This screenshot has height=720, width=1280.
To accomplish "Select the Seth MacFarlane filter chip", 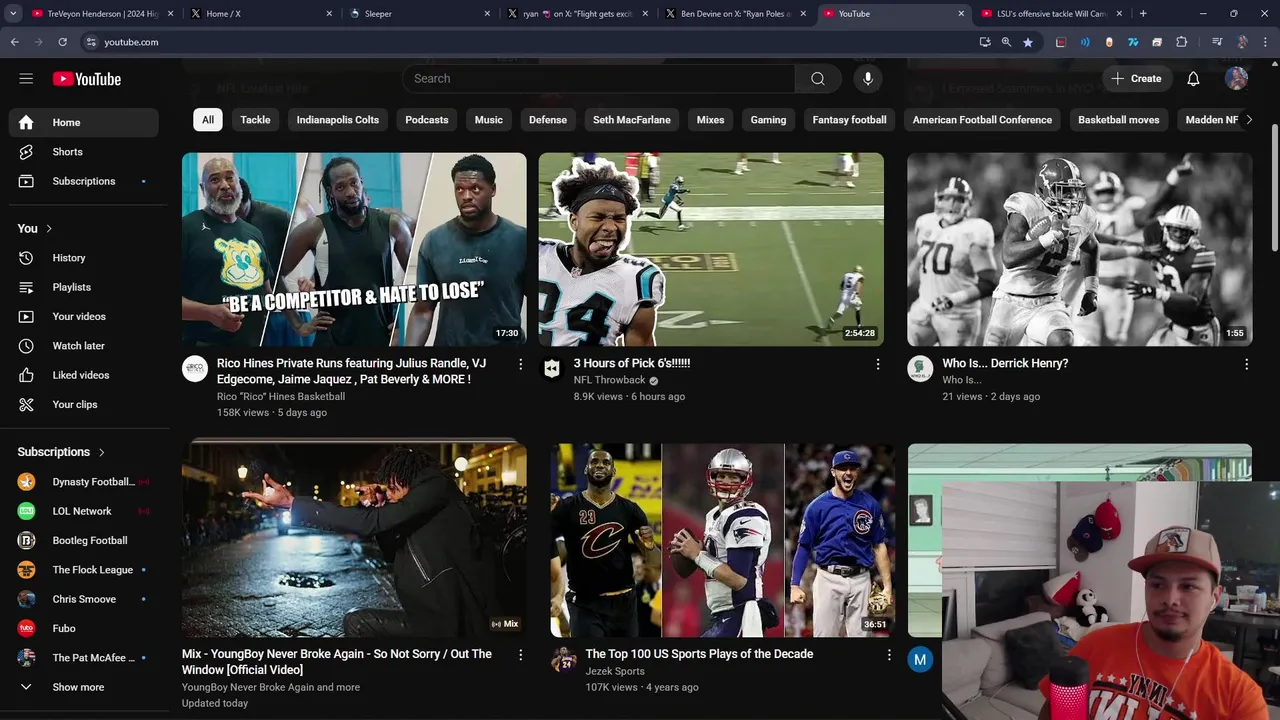I will 632,120.
